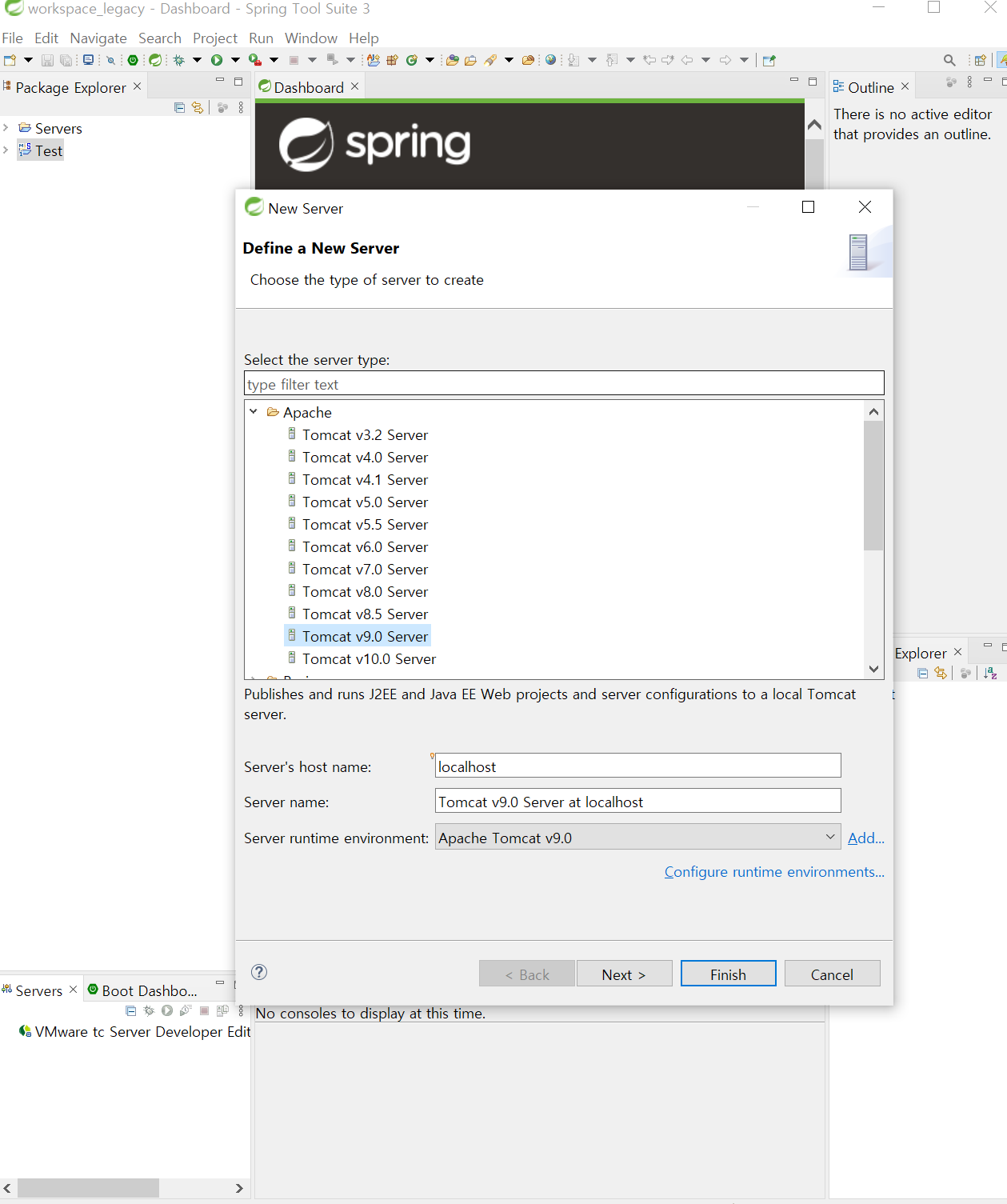Stop the server with the red square icon

(x=202, y=1010)
